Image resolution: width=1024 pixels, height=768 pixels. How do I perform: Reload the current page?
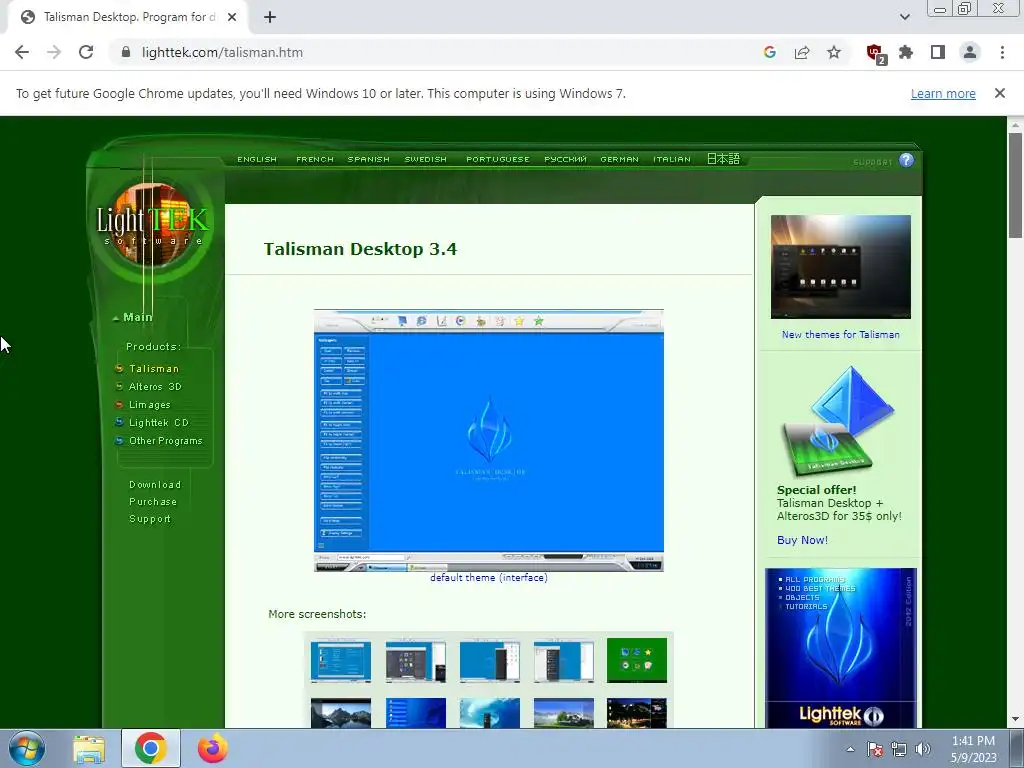86,52
